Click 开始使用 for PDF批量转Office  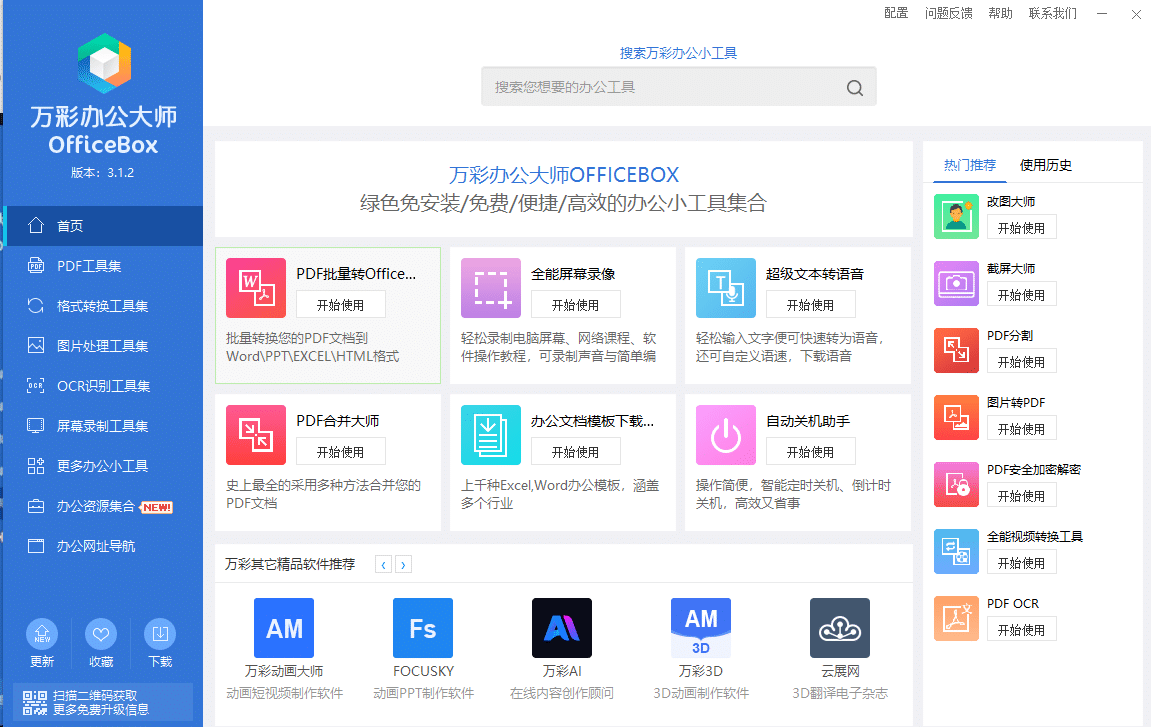point(341,305)
